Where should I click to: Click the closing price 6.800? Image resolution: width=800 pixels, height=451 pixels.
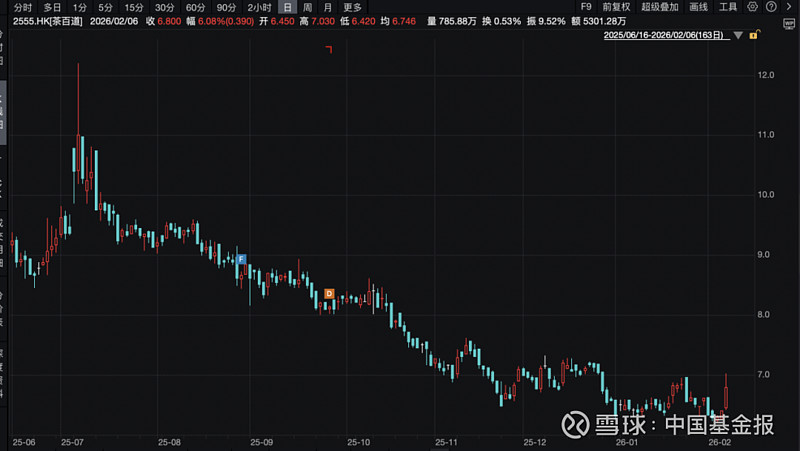(x=169, y=21)
